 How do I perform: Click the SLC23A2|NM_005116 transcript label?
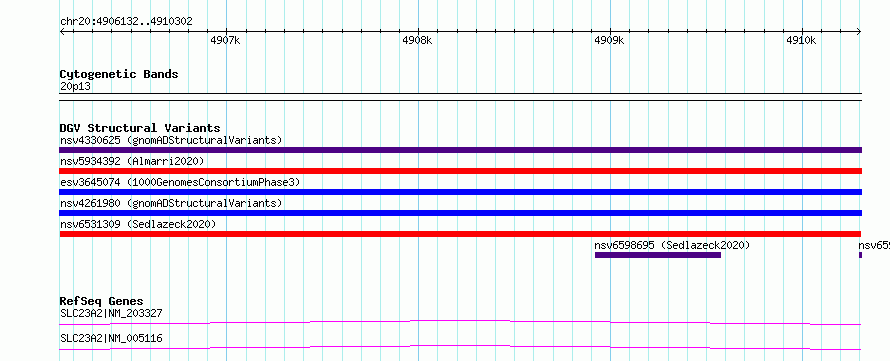point(111,338)
